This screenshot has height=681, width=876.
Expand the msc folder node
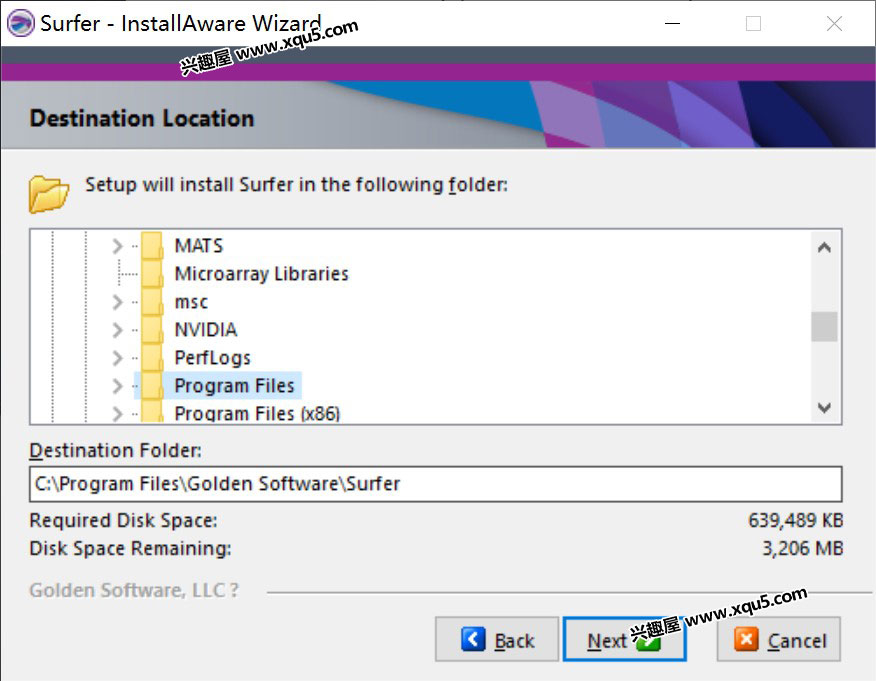point(117,302)
